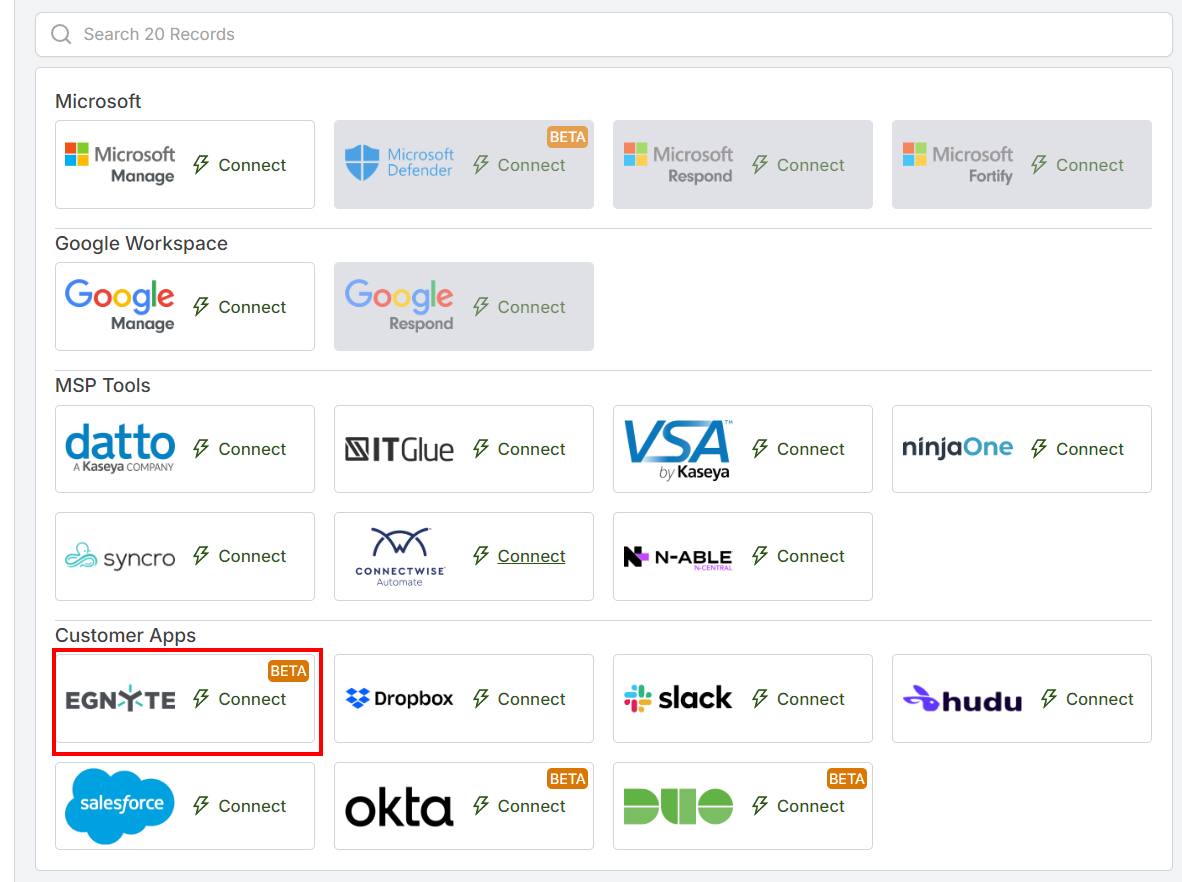Focus the Search 20 Records field
The image size is (1182, 882).
[603, 34]
